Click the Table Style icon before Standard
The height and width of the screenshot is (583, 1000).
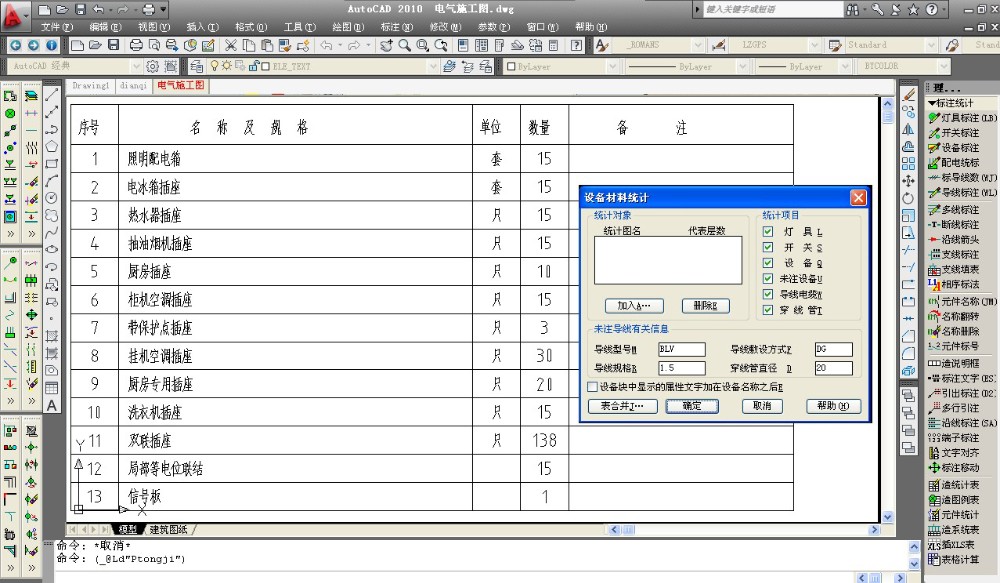click(x=835, y=45)
